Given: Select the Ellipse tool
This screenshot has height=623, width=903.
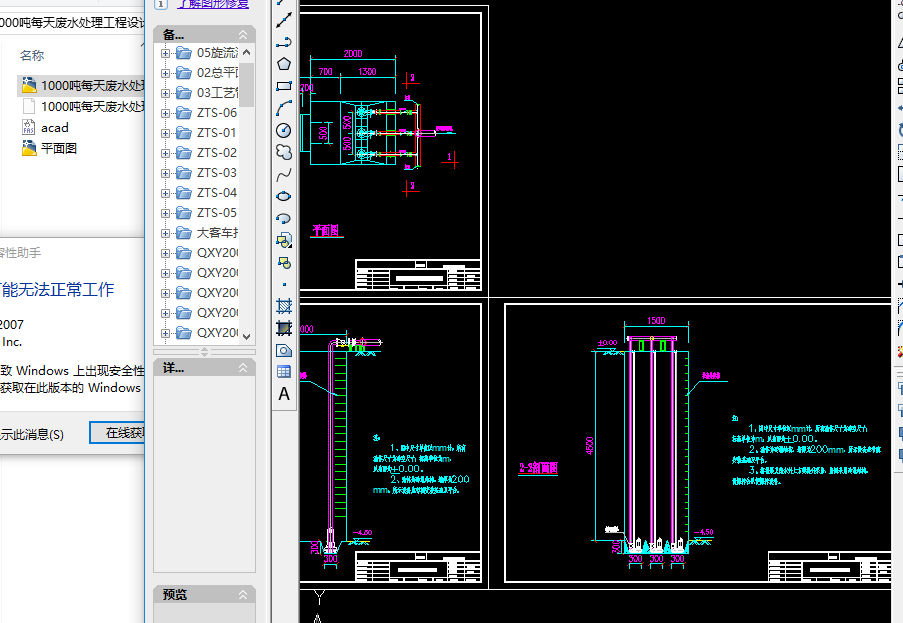Looking at the screenshot, I should (284, 196).
